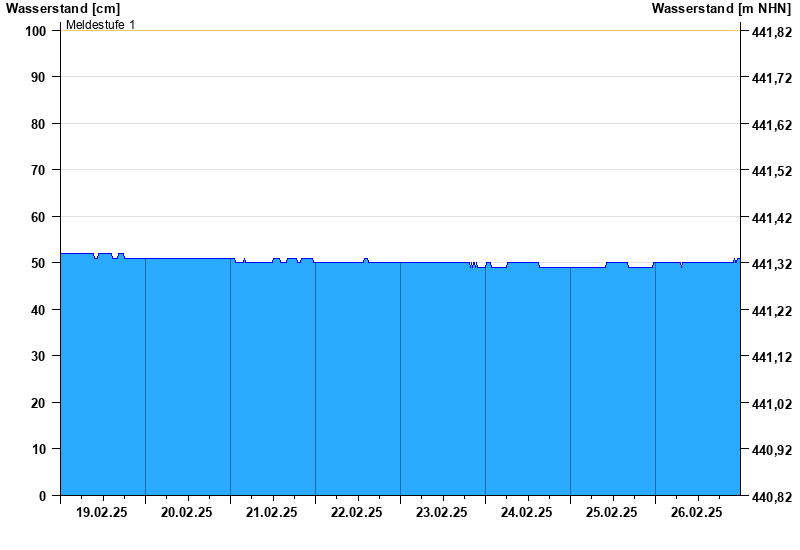Click the 'Wasserstand [cm]' axis title
This screenshot has height=550, width=800.
click(x=62, y=8)
